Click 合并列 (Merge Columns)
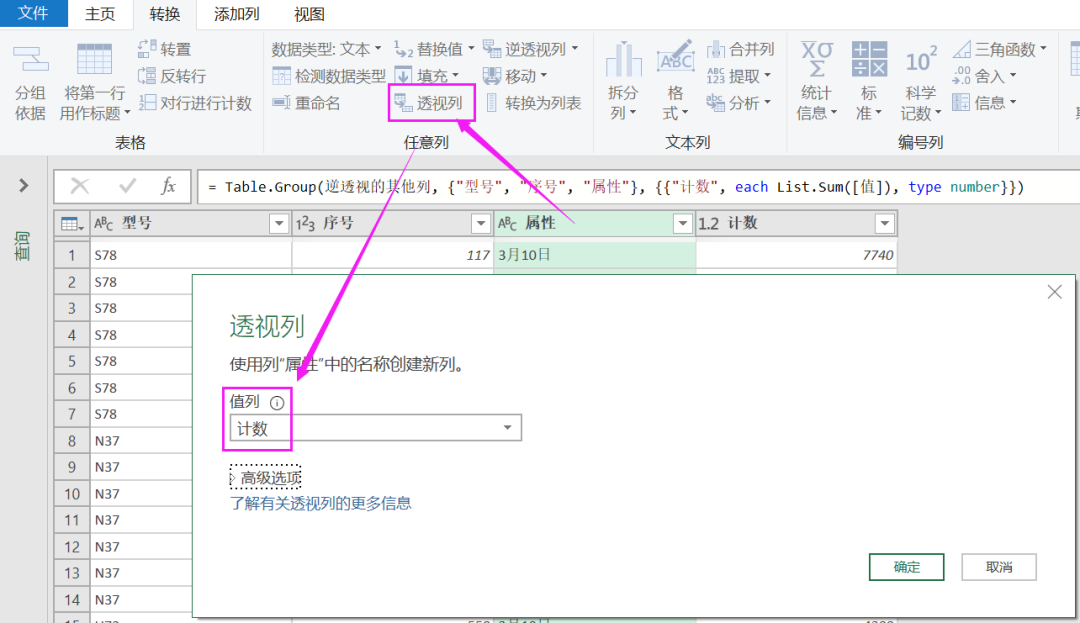1080x623 pixels. point(740,49)
